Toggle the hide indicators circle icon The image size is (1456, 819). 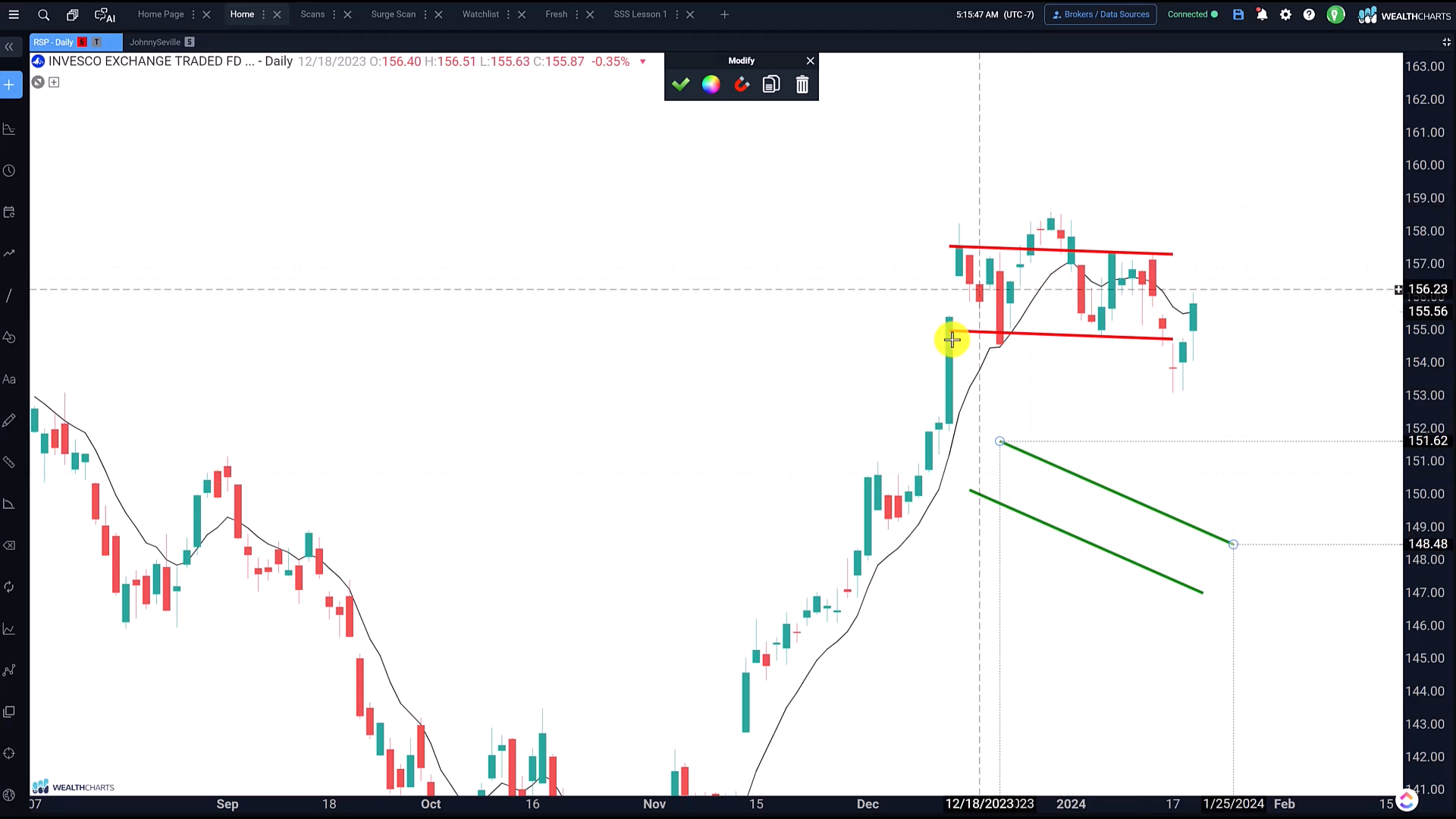coord(37,82)
